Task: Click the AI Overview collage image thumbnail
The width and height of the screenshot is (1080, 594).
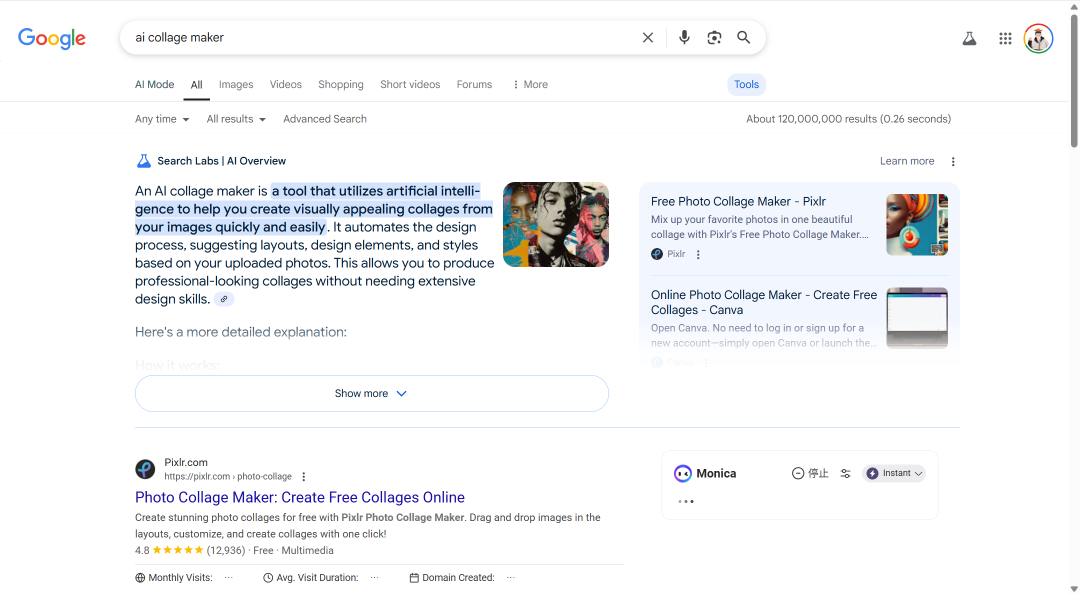Action: (556, 225)
